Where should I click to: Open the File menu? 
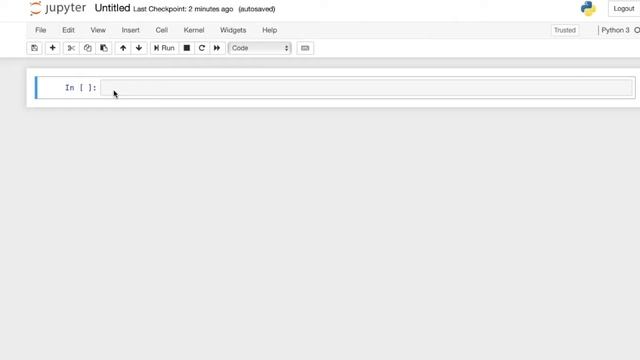pos(40,30)
